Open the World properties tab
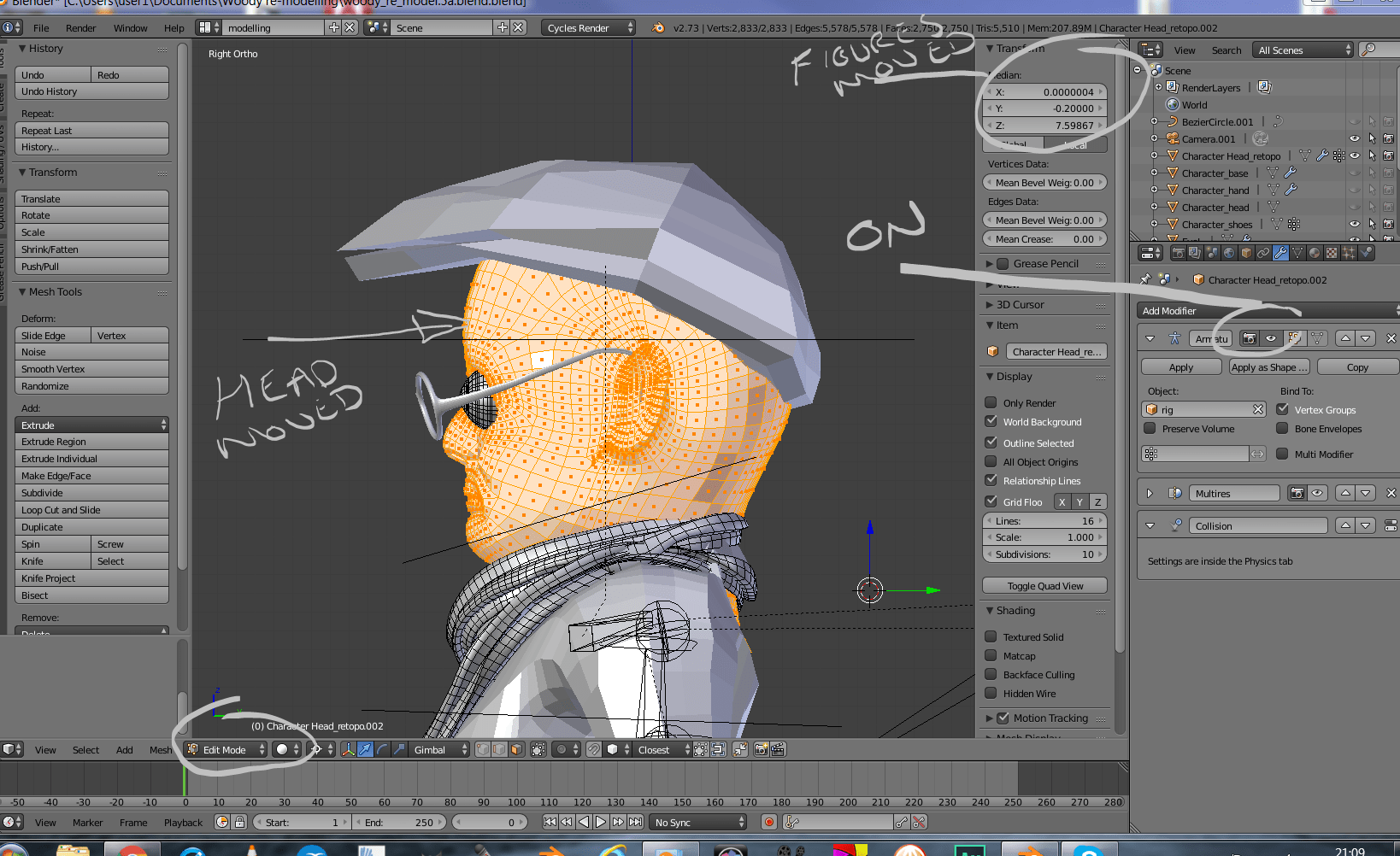The height and width of the screenshot is (856, 1400). click(1228, 252)
